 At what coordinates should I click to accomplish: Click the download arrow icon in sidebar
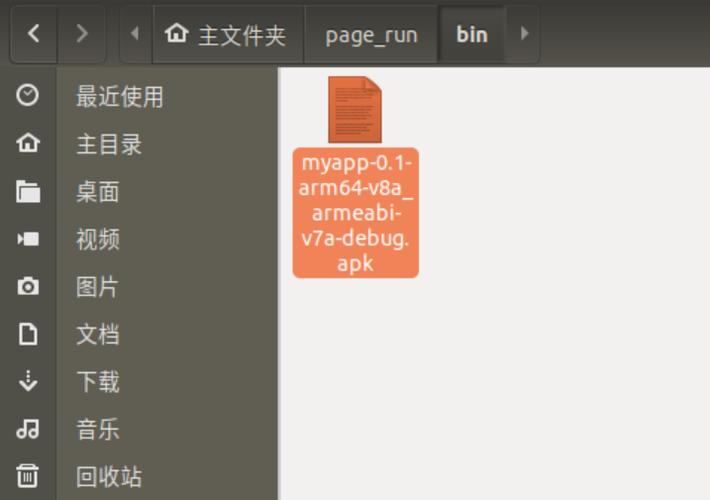click(x=28, y=381)
